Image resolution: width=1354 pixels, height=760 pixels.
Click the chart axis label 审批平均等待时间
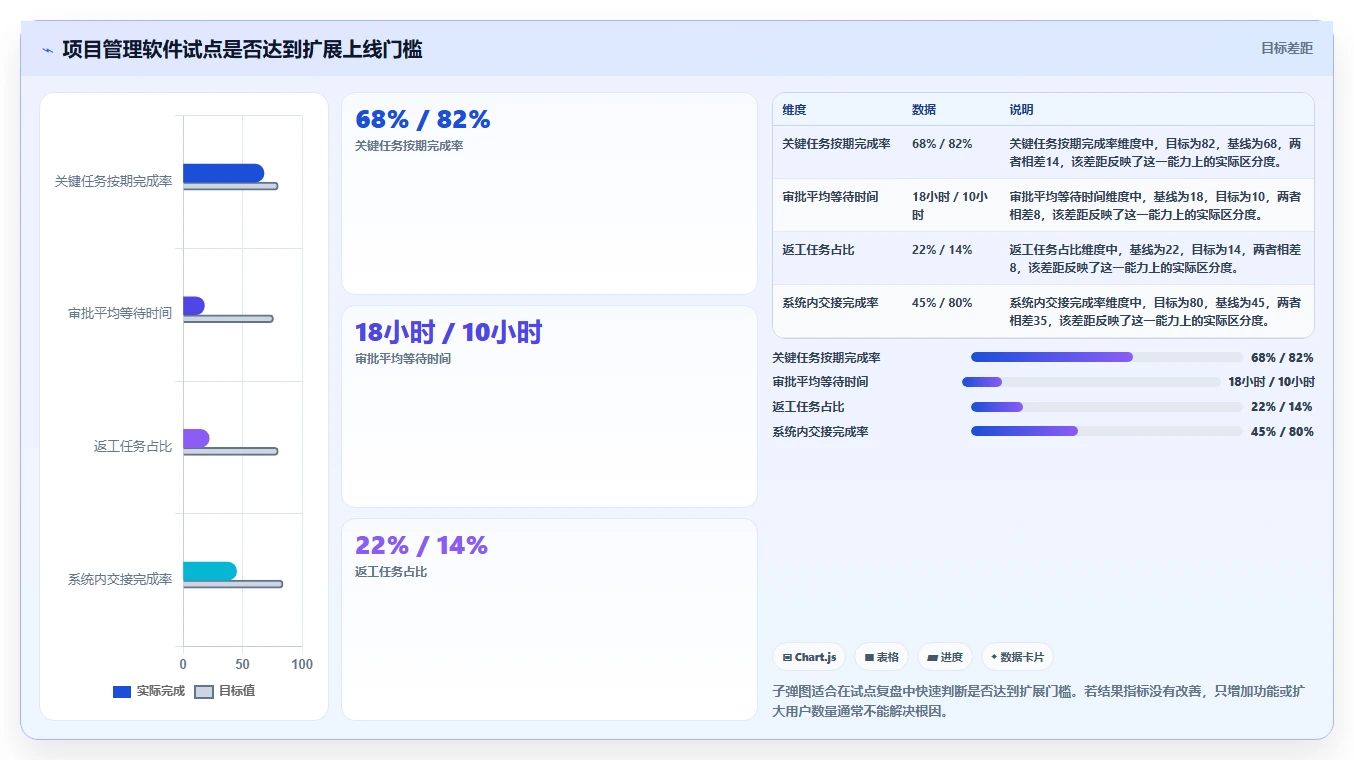pyautogui.click(x=120, y=313)
